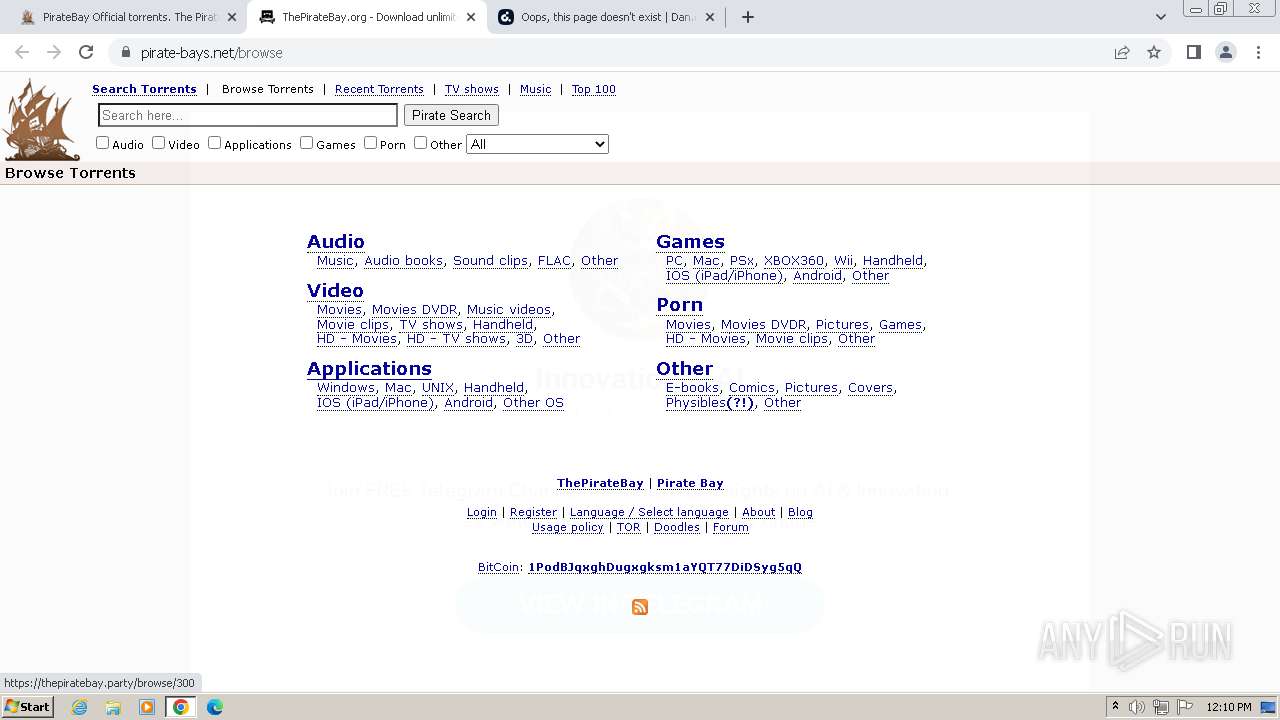The height and width of the screenshot is (720, 1280).
Task: Browse FLAC audio torrents
Action: [554, 260]
